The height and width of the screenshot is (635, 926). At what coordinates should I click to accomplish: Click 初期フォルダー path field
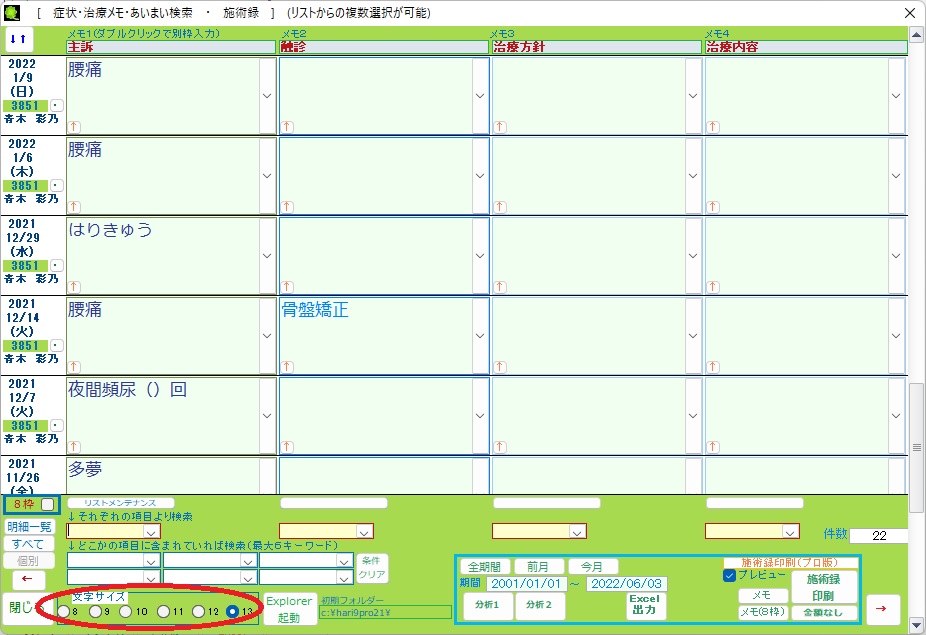[386, 613]
